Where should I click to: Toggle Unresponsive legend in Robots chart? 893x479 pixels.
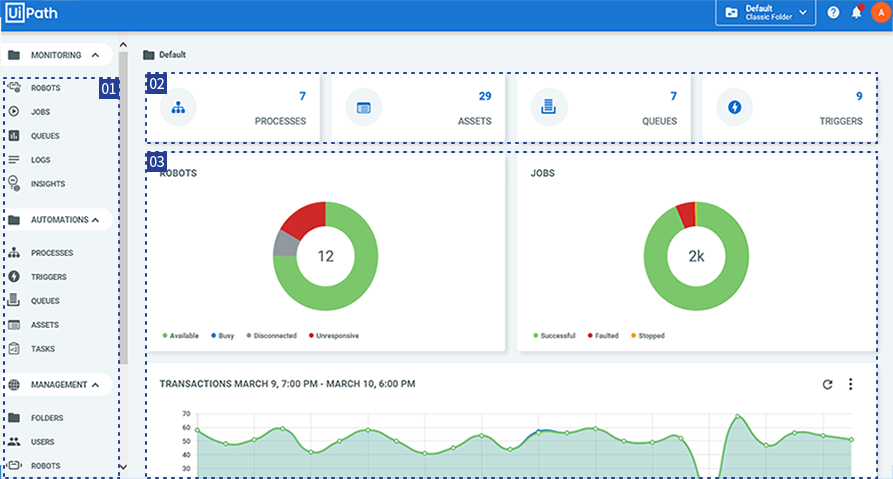click(334, 335)
